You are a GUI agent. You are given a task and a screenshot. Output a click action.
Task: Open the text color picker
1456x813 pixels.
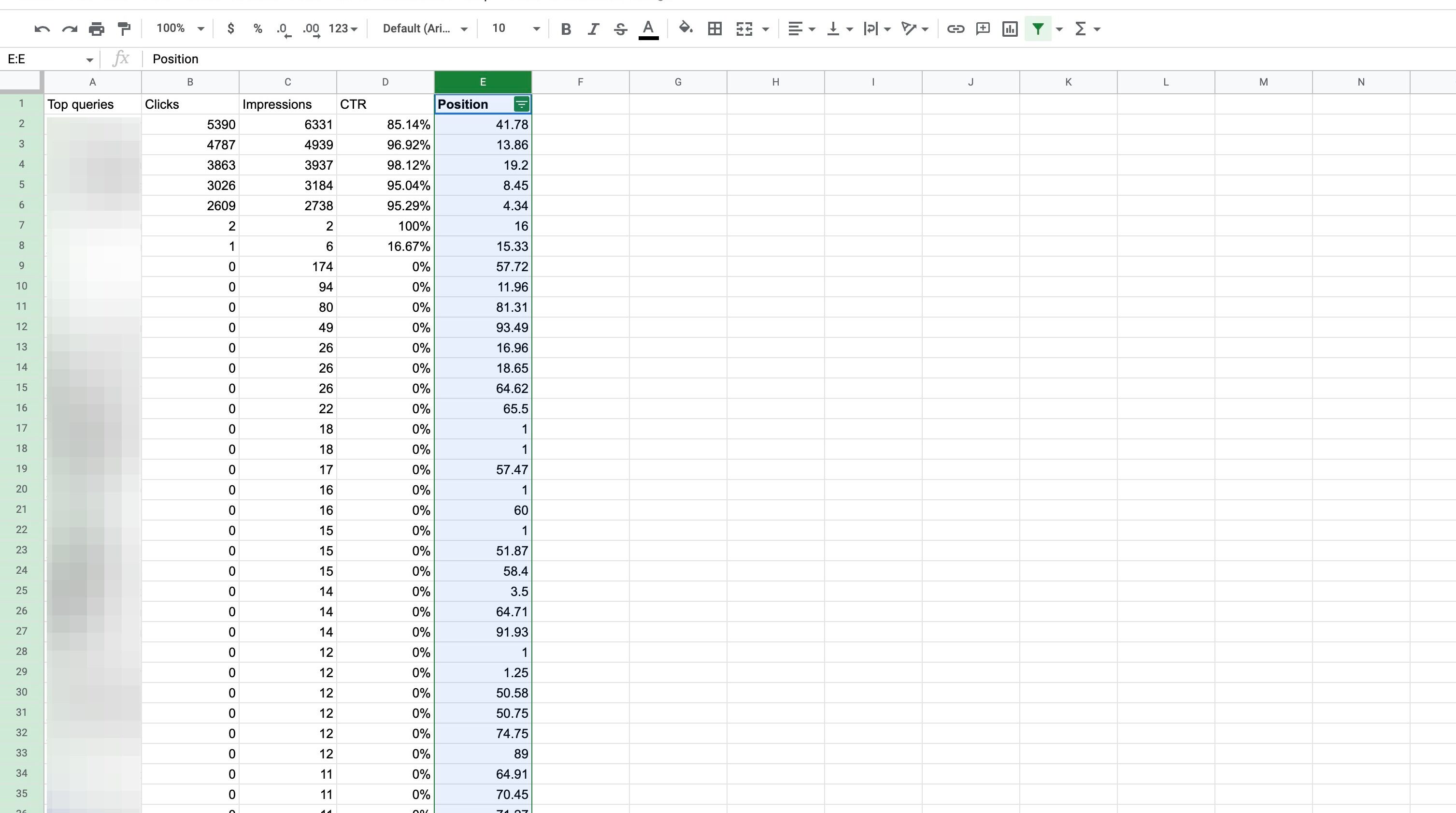[x=648, y=29]
